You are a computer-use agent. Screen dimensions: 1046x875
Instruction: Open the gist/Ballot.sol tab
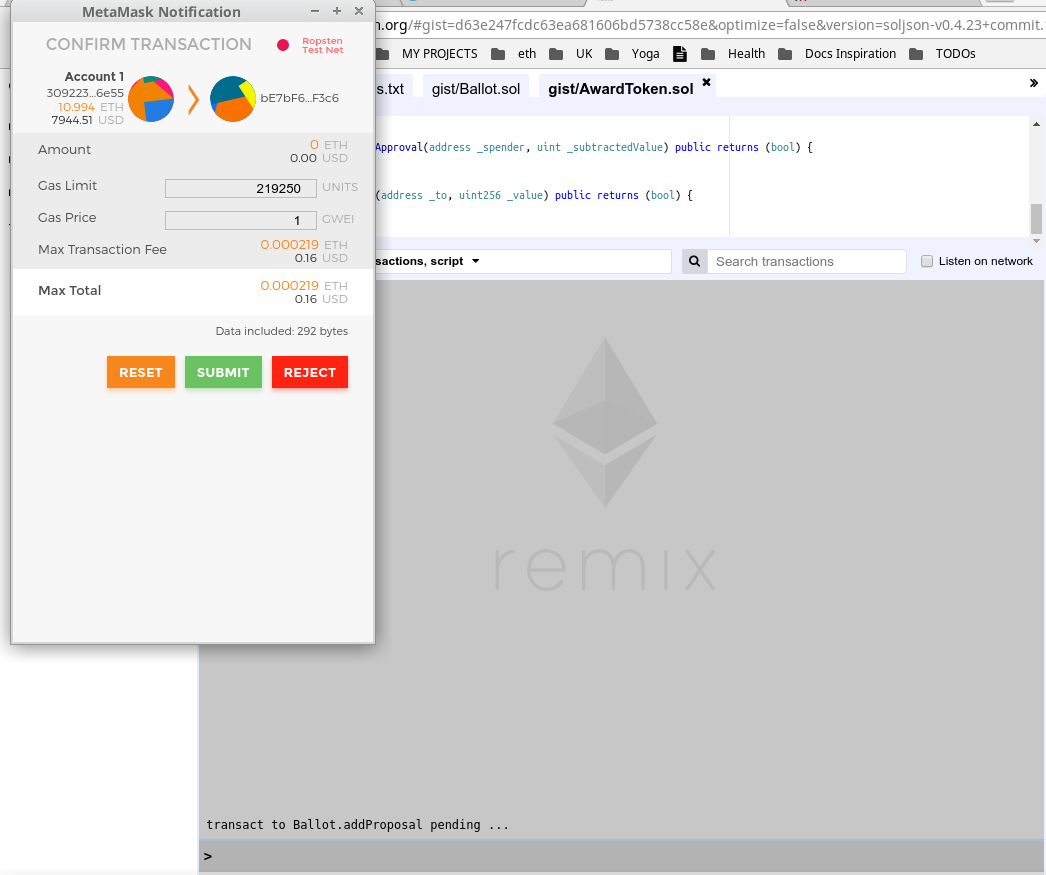point(476,89)
